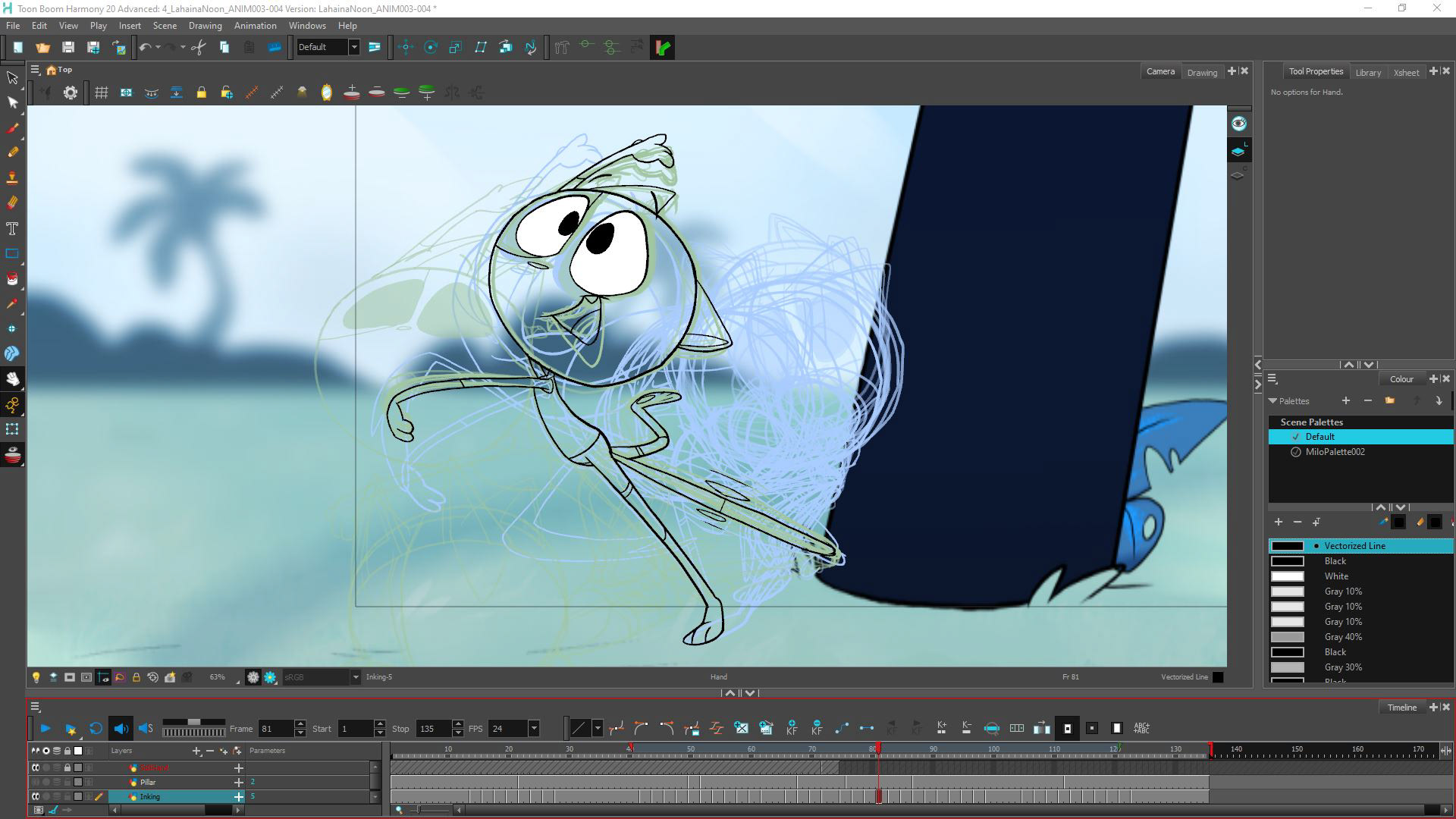Open the Undo history dropdown arrow
Viewport: 1456px width, 819px height.
(x=158, y=47)
